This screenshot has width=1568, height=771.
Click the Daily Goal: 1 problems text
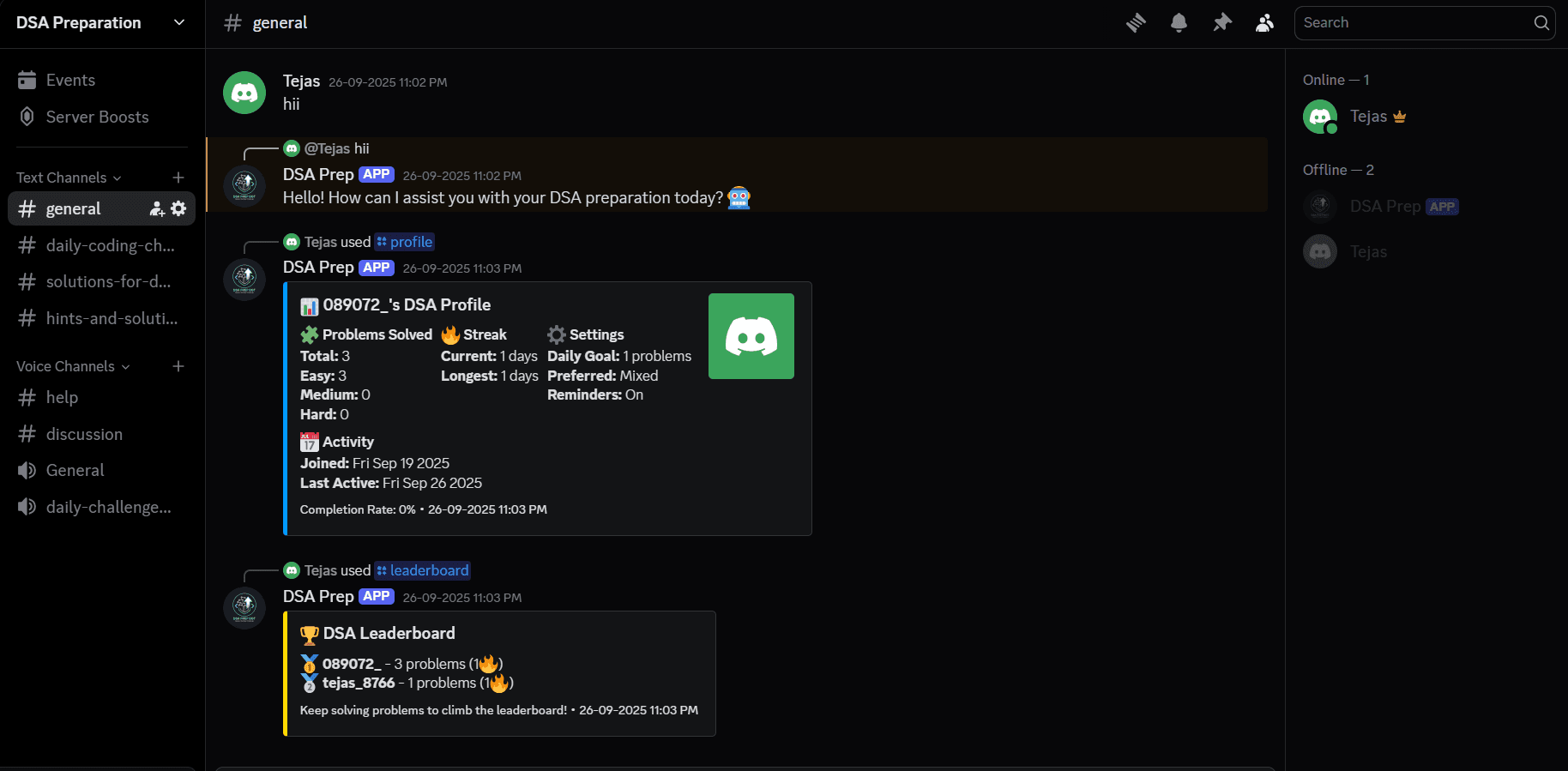tap(619, 356)
